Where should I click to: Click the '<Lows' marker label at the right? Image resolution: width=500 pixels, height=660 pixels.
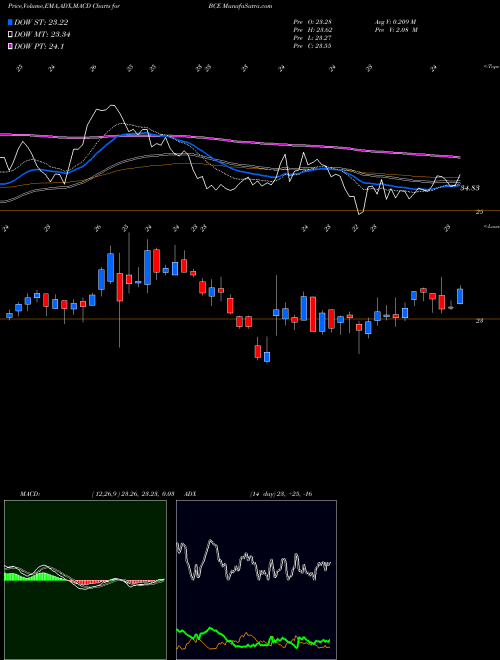point(491,226)
